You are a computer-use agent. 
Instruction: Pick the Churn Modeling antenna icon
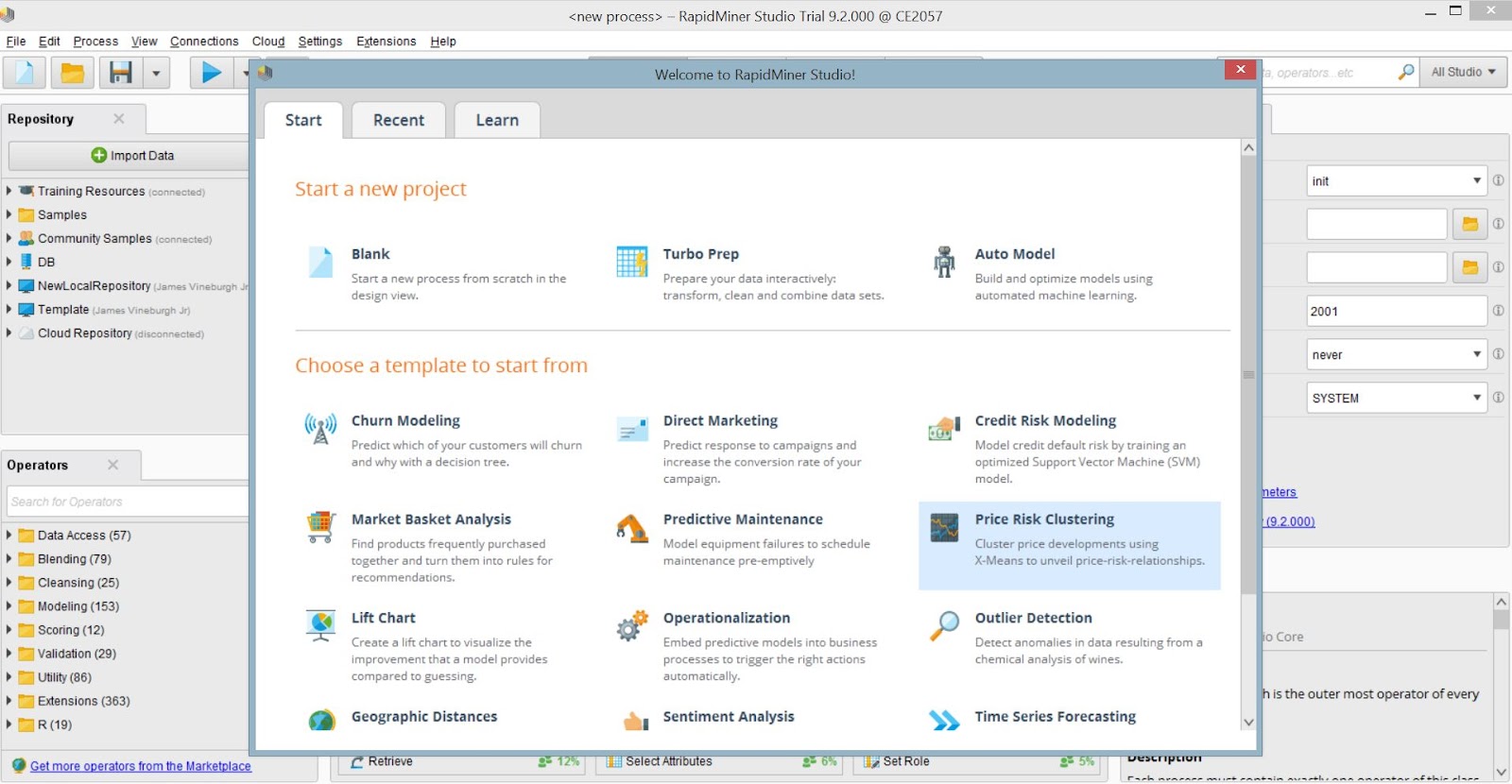pos(320,429)
